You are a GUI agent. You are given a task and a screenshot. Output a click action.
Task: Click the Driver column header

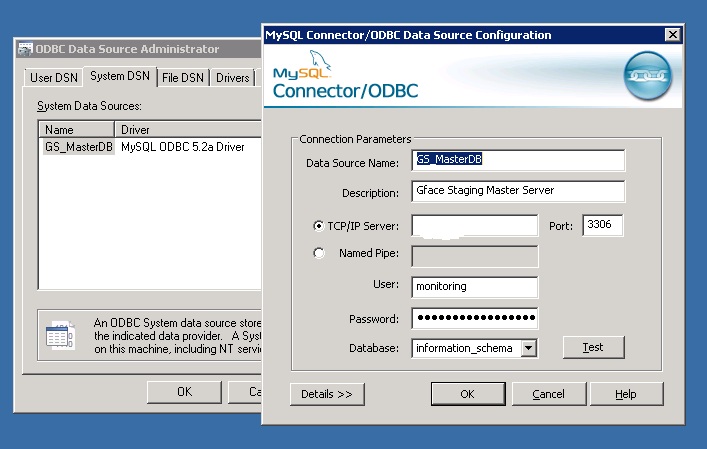tap(188, 129)
